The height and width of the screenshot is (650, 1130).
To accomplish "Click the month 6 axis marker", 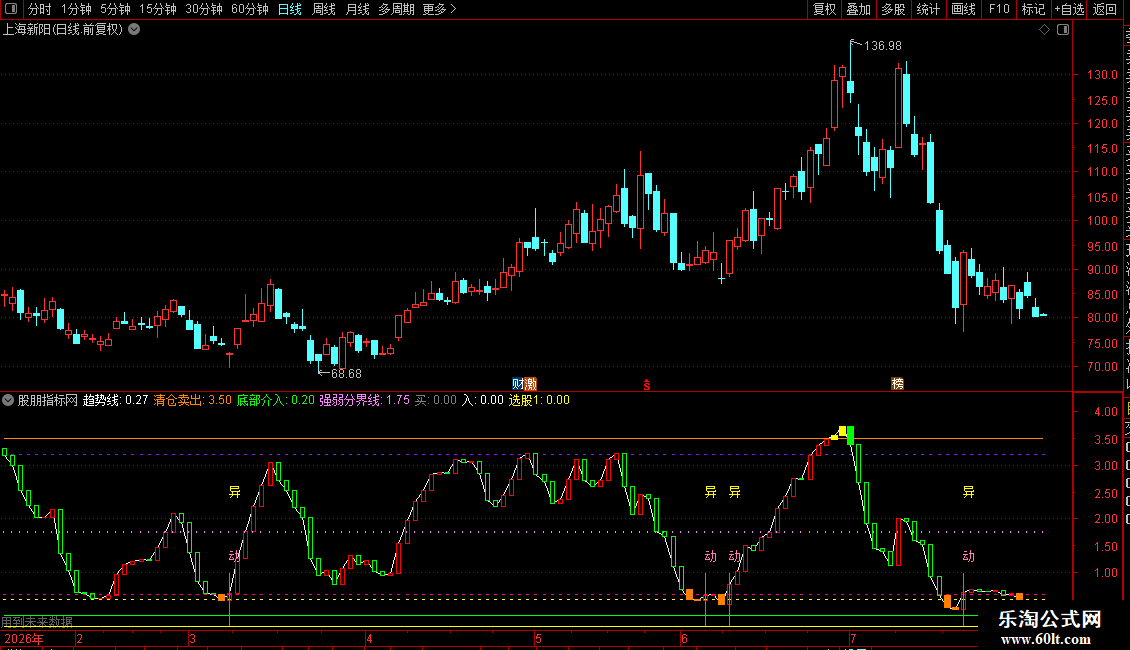I will pyautogui.click(x=684, y=638).
